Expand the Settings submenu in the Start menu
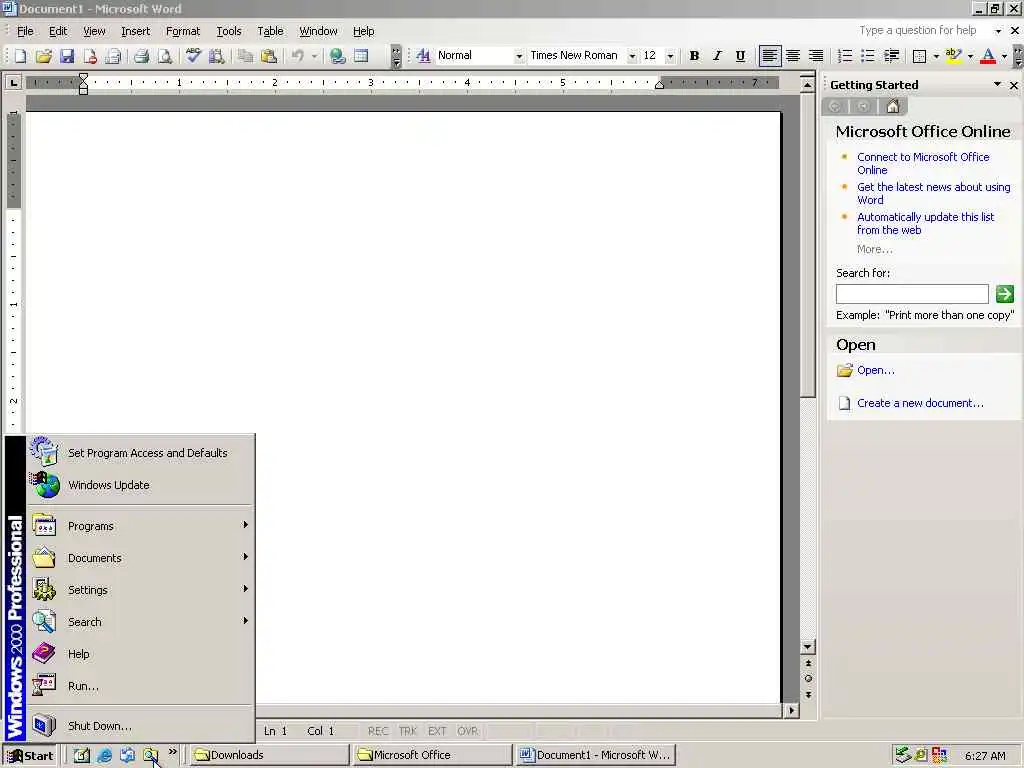Image resolution: width=1024 pixels, height=768 pixels. [140, 590]
